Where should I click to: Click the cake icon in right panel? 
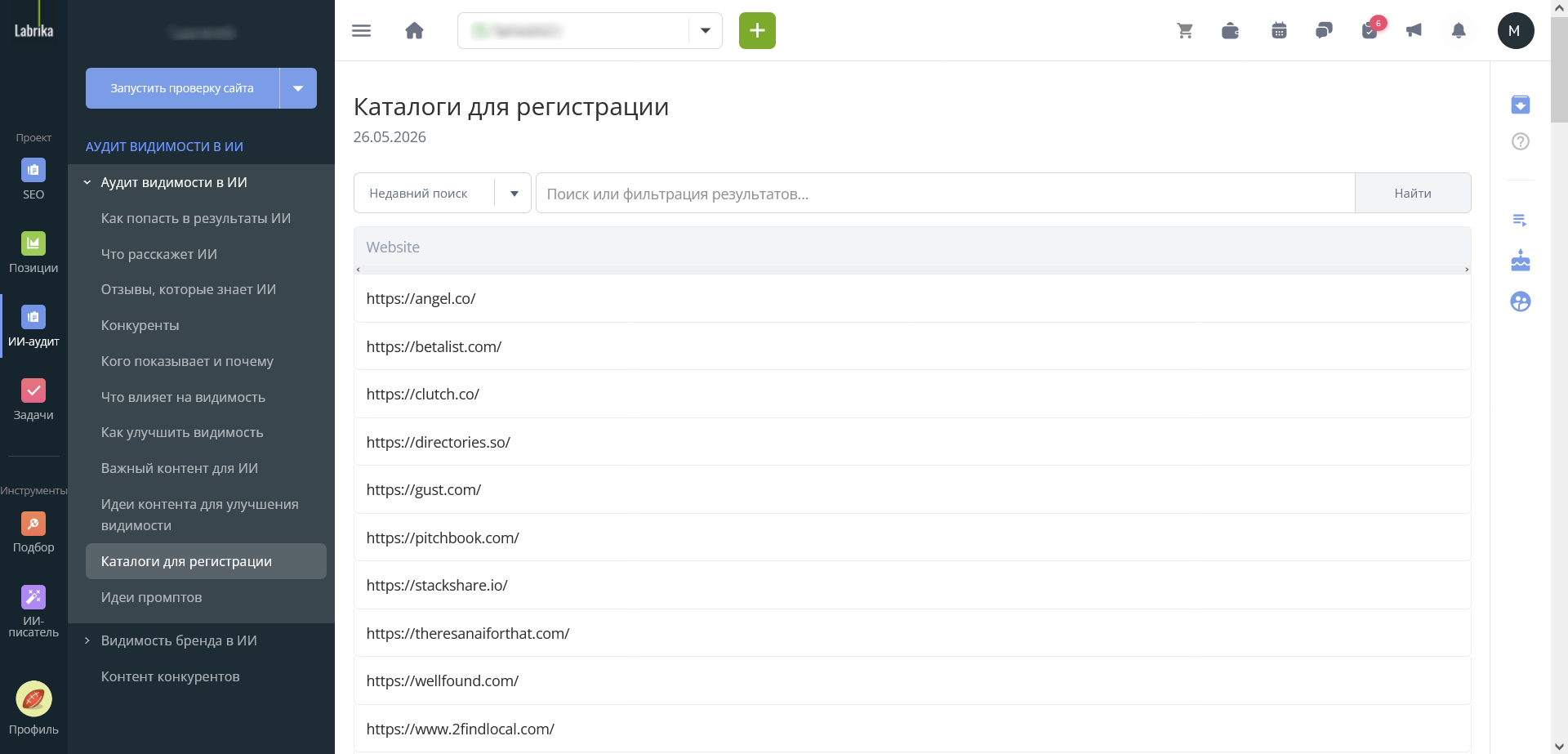(1520, 261)
